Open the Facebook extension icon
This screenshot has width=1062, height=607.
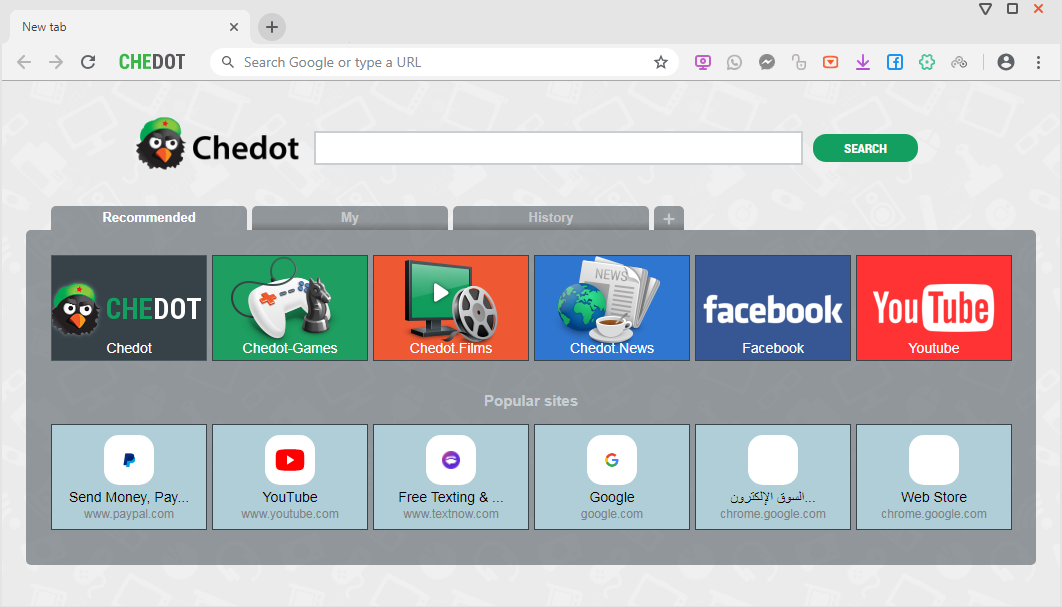895,62
